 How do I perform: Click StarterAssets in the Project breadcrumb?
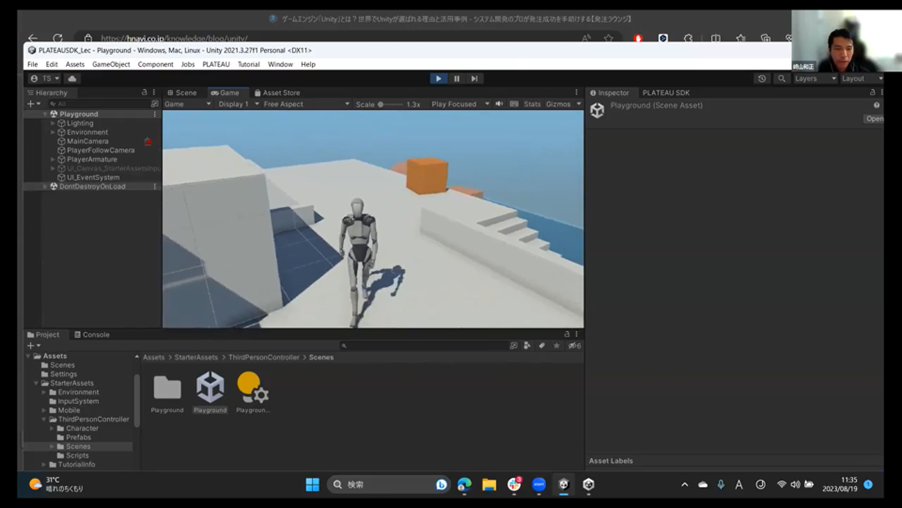tap(196, 357)
